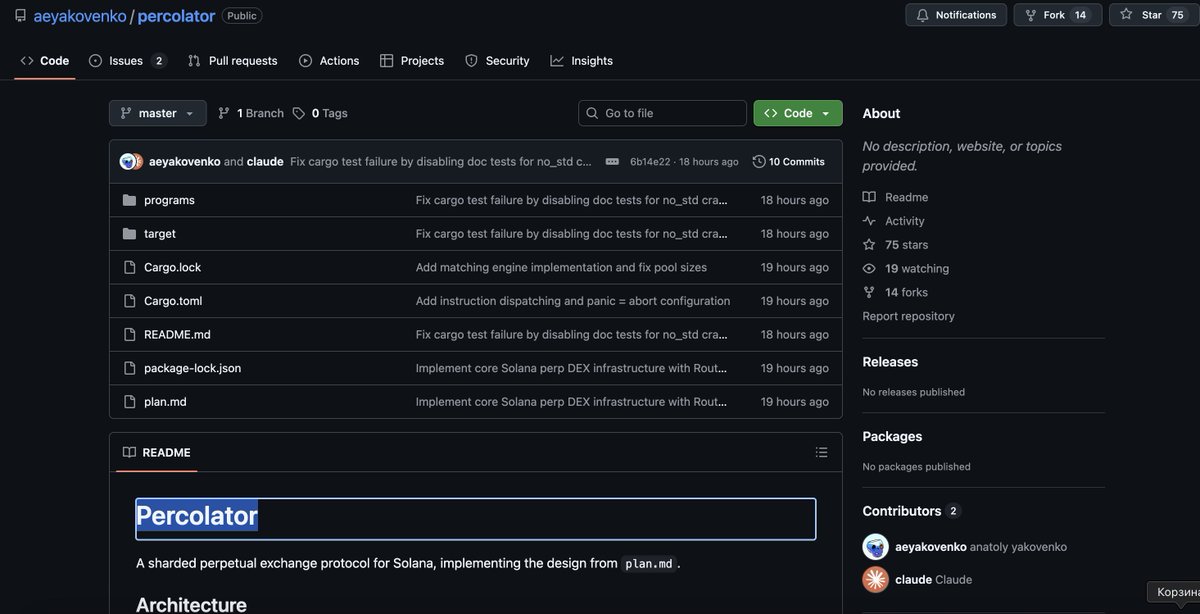Open the Security tab
The image size is (1200, 614).
pyautogui.click(x=497, y=61)
